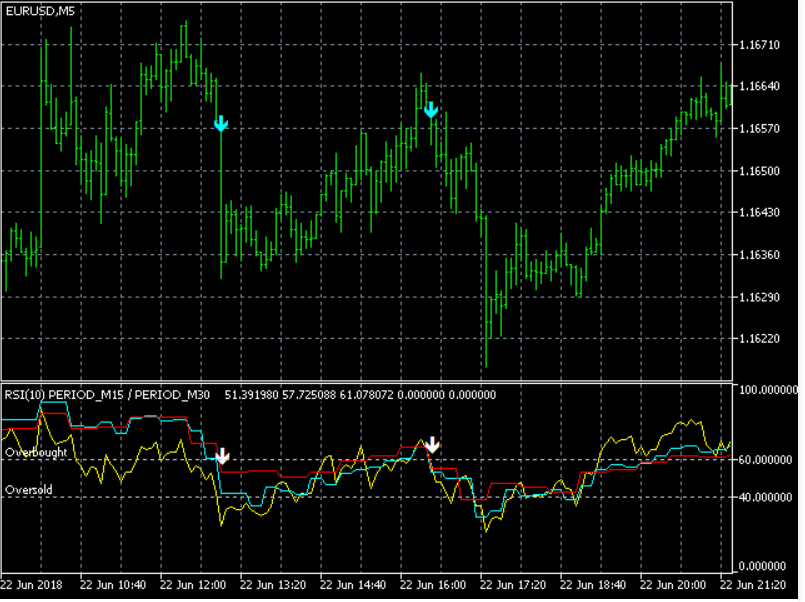
Task: Select the RSI value 57.725088
Action: [309, 395]
